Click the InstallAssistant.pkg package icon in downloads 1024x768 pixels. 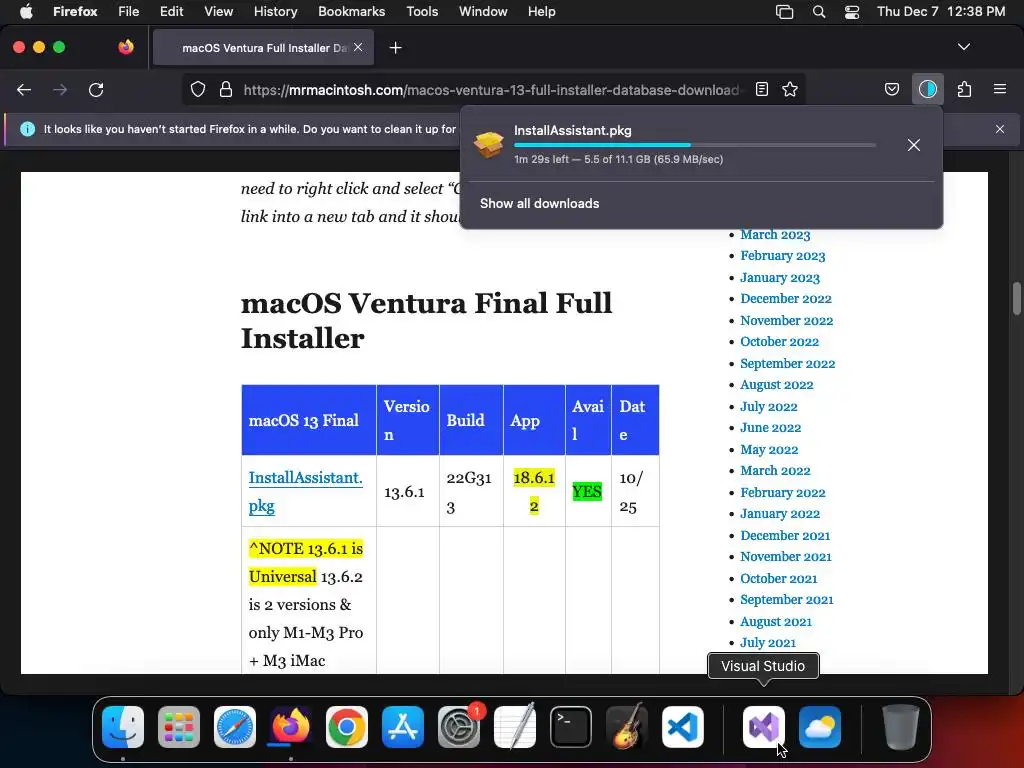(x=488, y=144)
